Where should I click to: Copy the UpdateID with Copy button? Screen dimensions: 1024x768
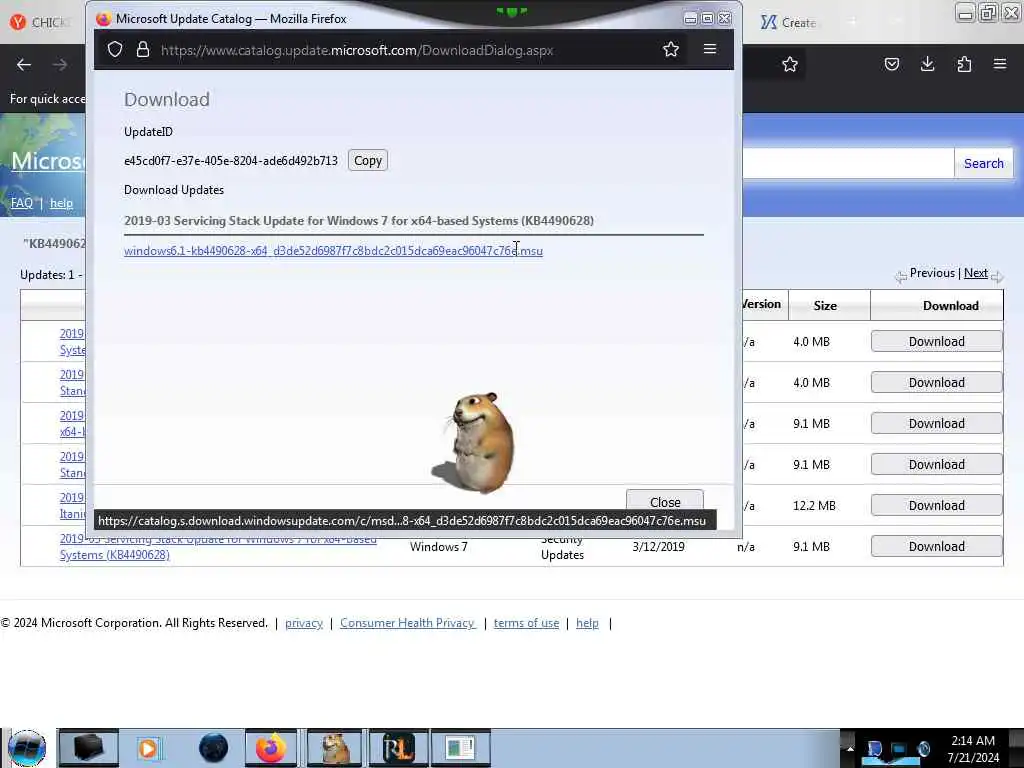(368, 161)
